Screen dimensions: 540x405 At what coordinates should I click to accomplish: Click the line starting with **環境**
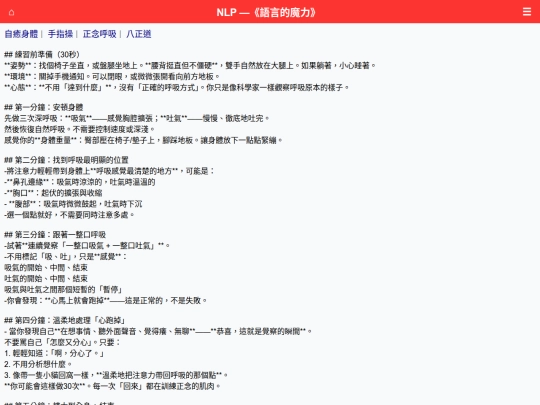click(x=112, y=76)
